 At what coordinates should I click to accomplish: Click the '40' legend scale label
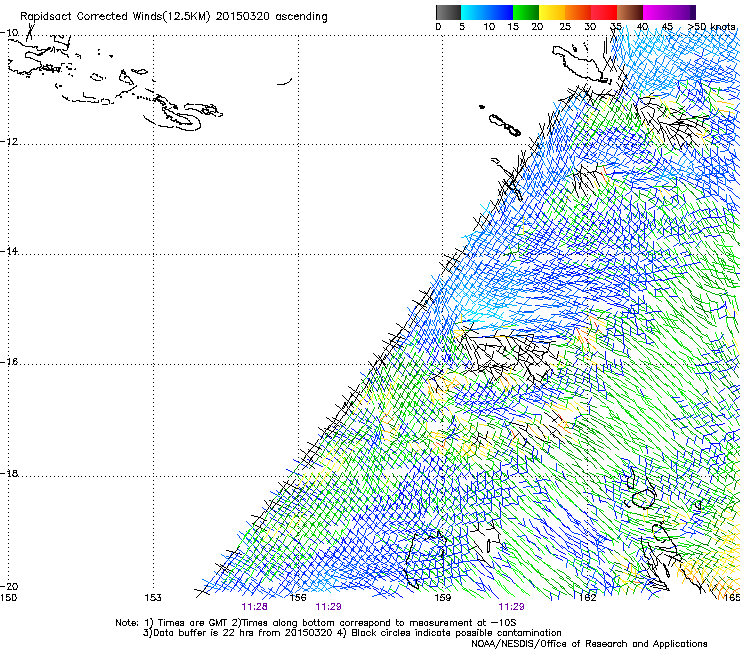tap(642, 27)
